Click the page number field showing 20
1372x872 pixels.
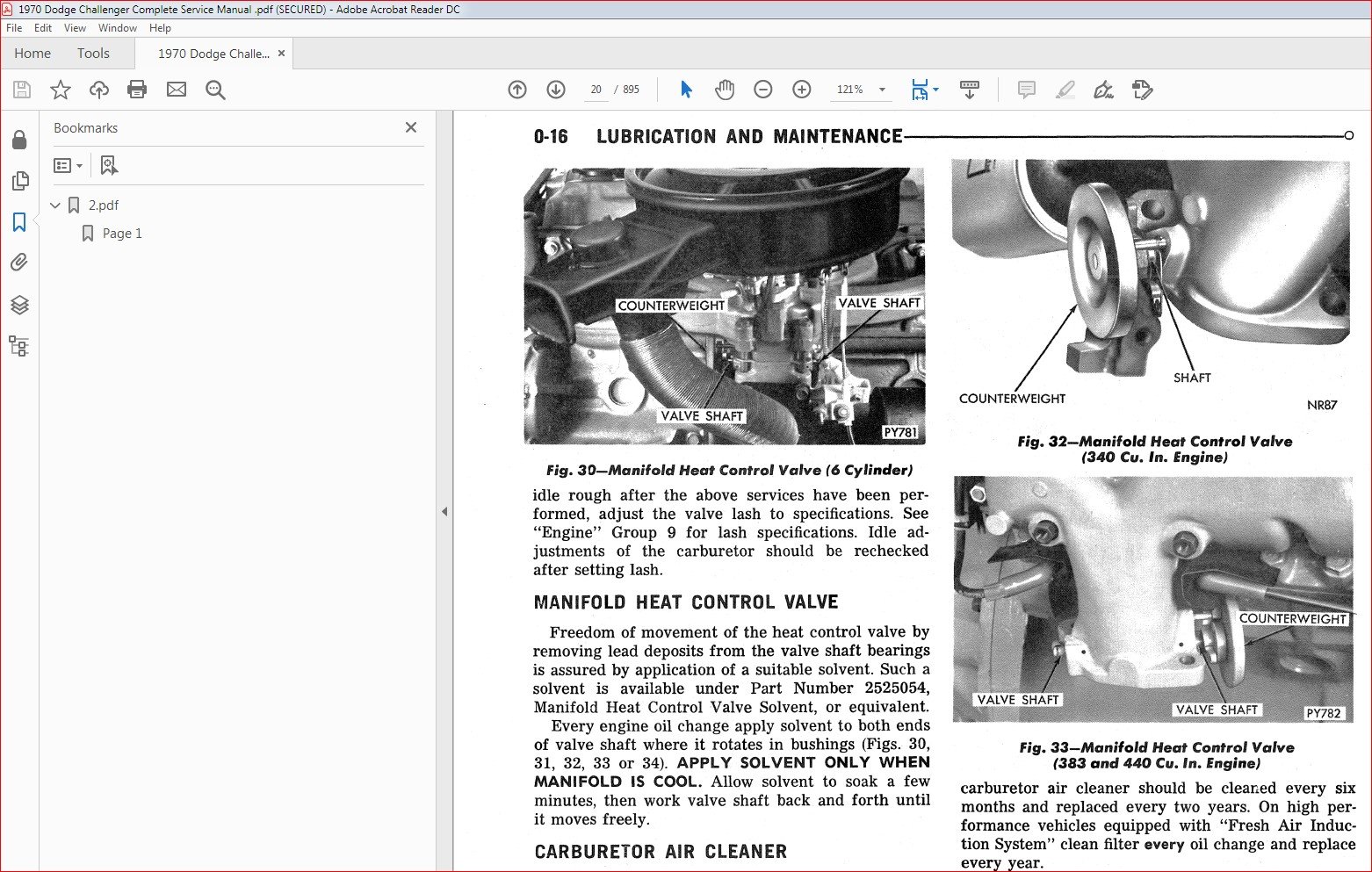(x=596, y=90)
